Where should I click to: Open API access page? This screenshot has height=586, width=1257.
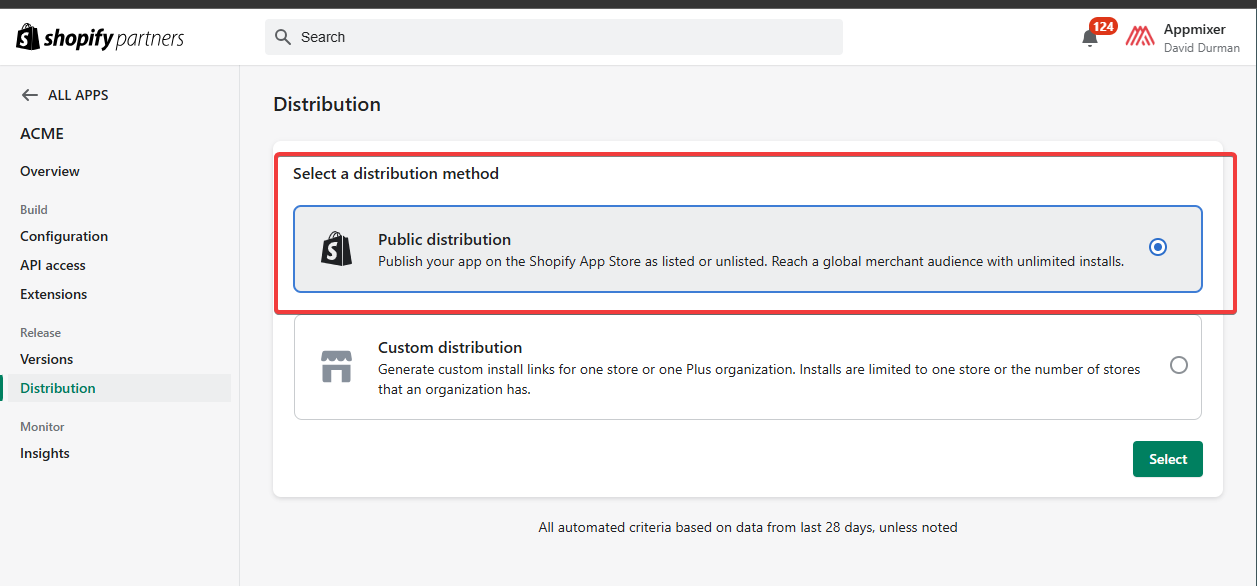[53, 265]
